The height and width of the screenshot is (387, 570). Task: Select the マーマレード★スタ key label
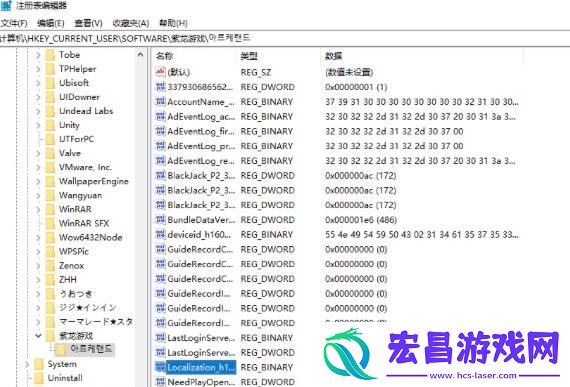click(x=96, y=322)
